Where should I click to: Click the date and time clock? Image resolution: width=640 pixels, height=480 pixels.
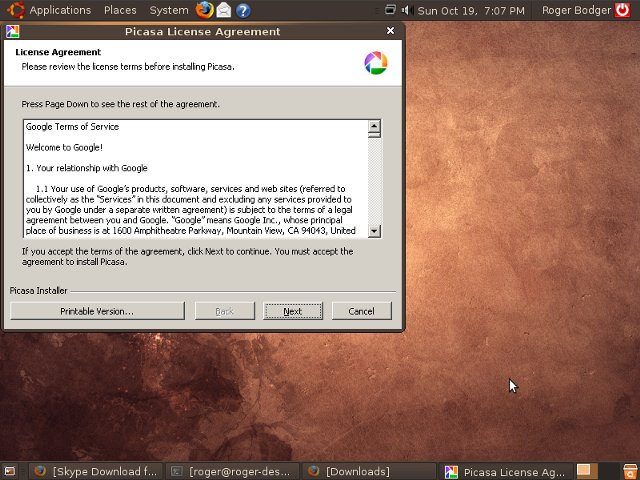coord(471,11)
